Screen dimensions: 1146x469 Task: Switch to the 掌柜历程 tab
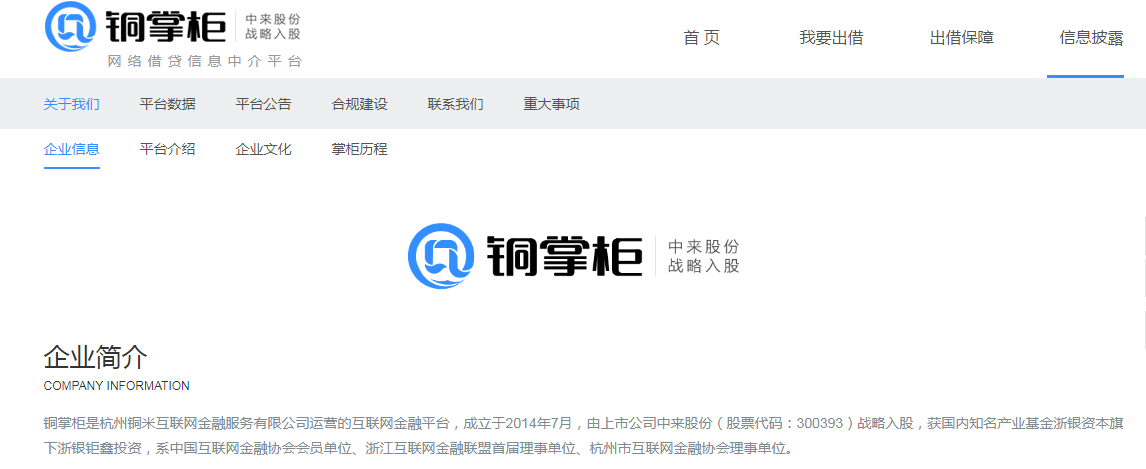click(359, 149)
